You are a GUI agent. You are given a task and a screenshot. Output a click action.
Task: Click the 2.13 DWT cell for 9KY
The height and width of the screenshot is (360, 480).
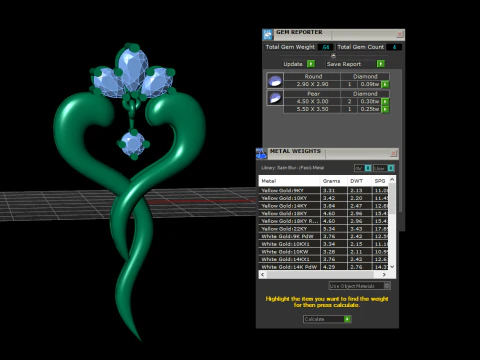click(360, 190)
